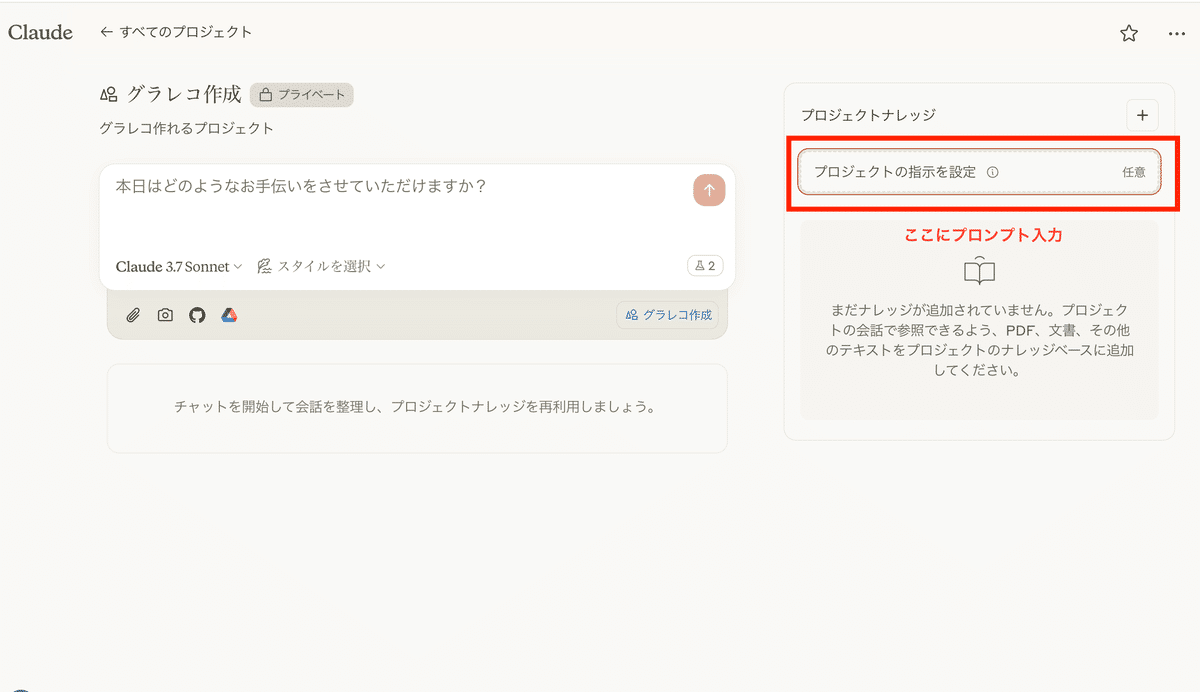Click the グラレコ作成 project chip

coord(668,315)
